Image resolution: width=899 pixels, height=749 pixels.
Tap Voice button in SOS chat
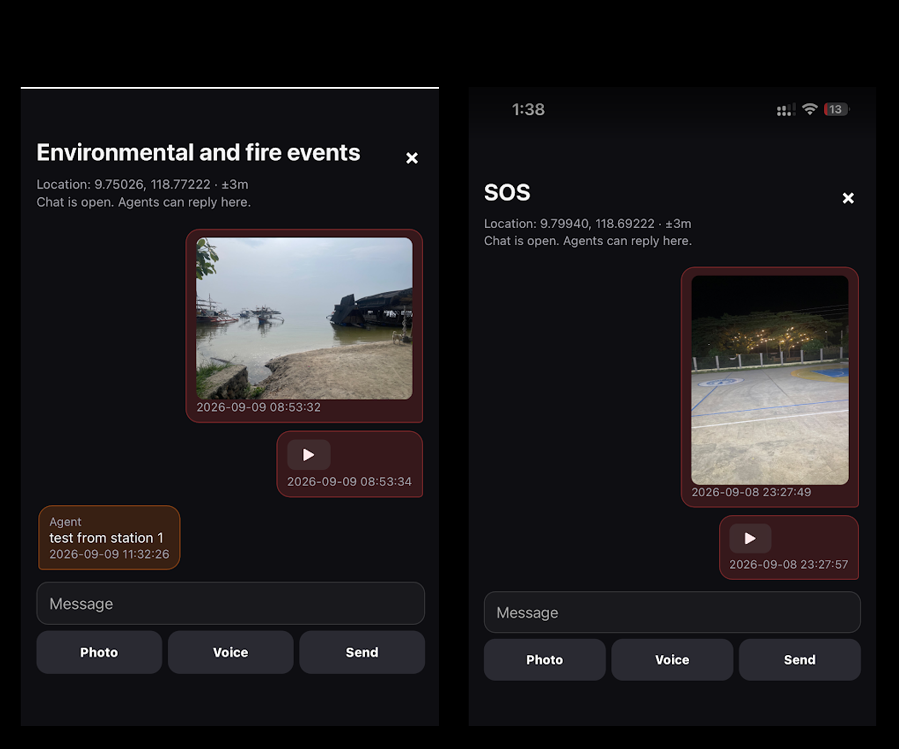click(672, 660)
